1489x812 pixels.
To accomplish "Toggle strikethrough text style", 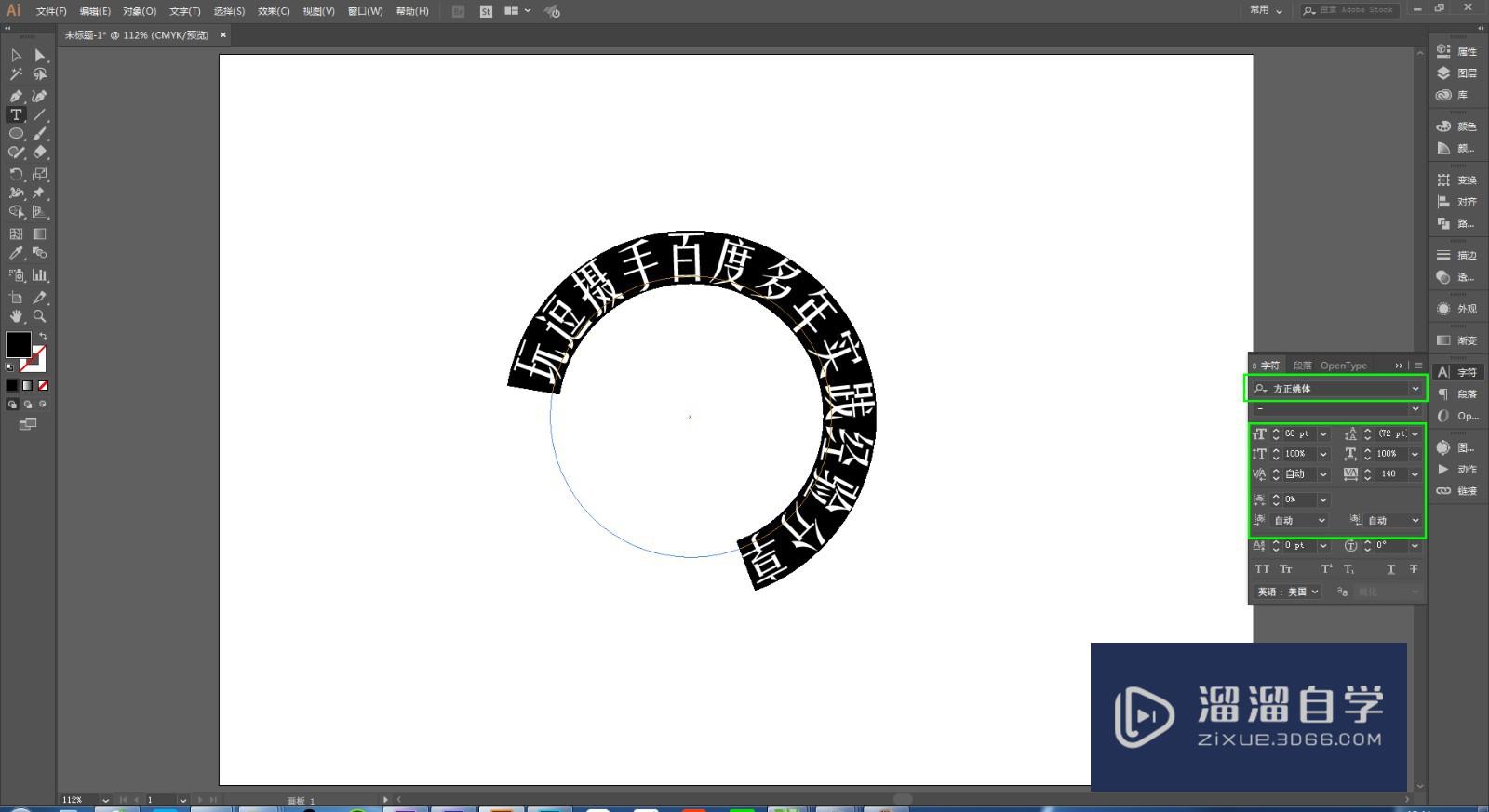I will coord(1413,569).
